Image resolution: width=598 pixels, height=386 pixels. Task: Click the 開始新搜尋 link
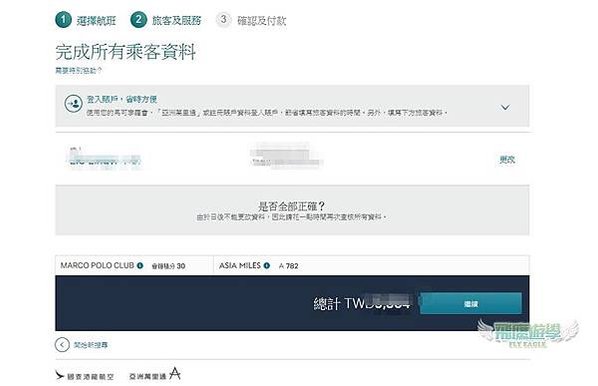tap(91, 345)
